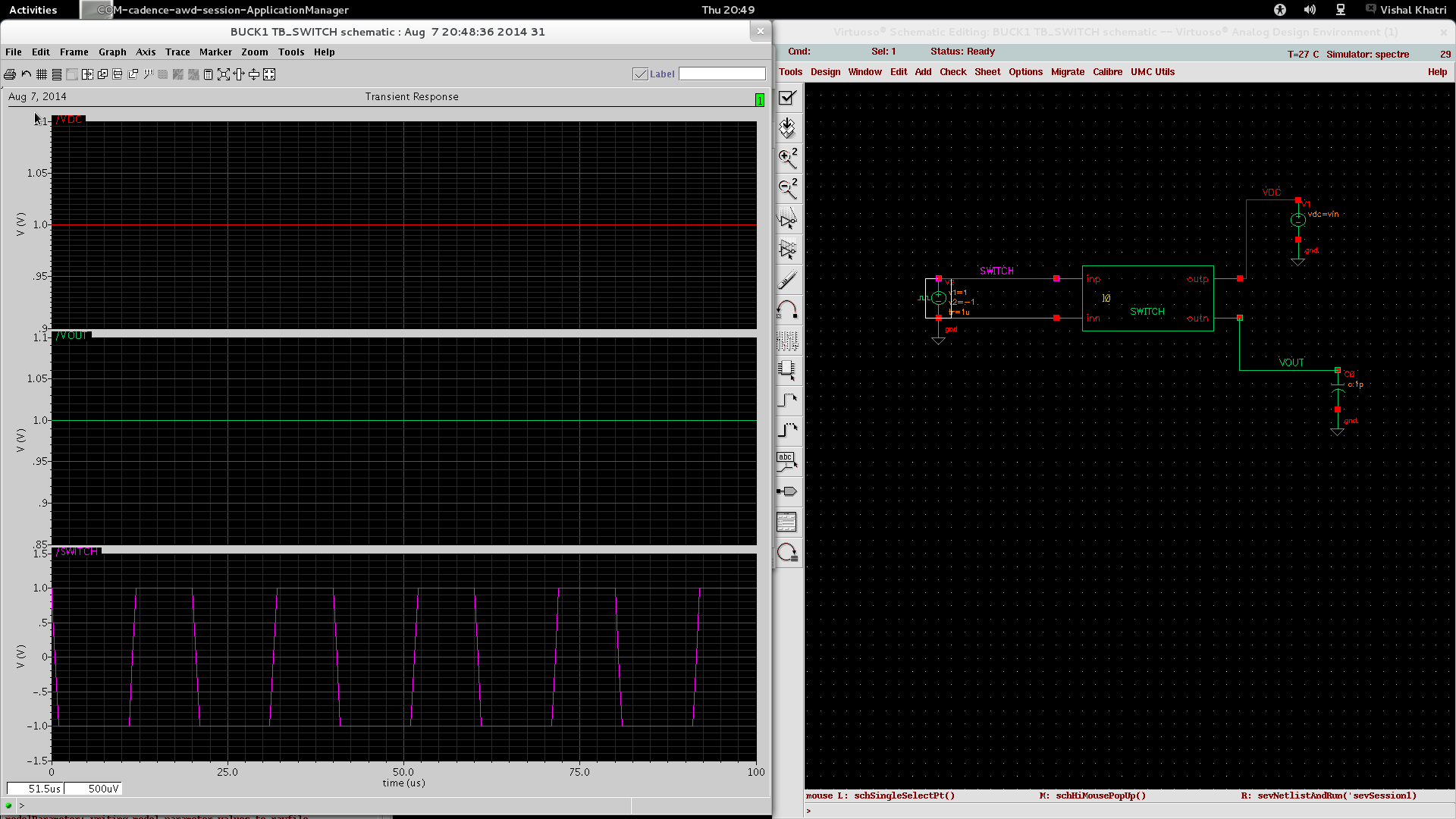Click the calculator icon in waveform toolbar
The height and width of the screenshot is (819, 1456).
(208, 74)
